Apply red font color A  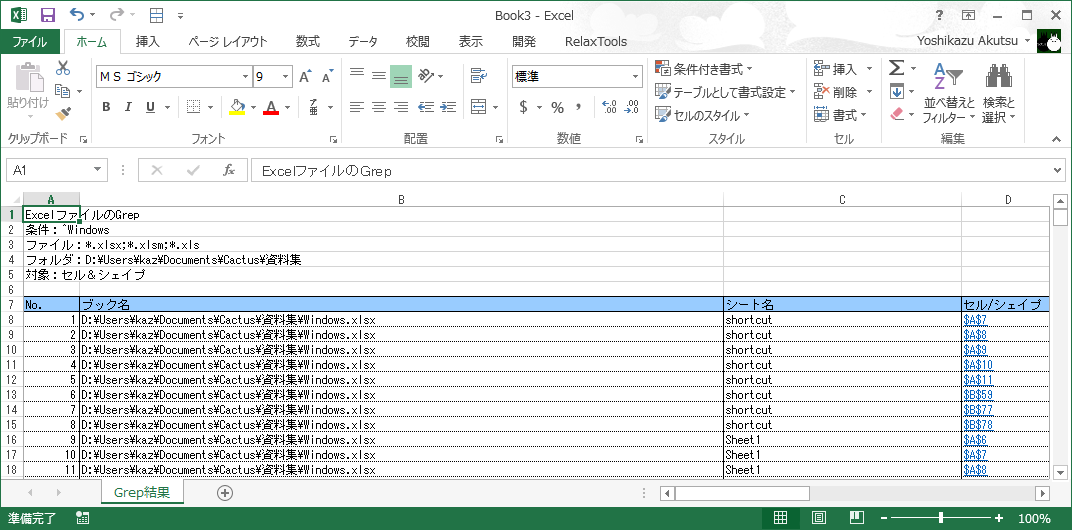pyautogui.click(x=271, y=107)
